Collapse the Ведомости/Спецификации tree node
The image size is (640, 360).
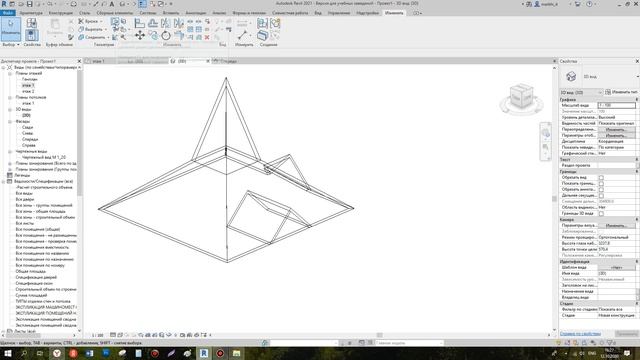(4, 181)
